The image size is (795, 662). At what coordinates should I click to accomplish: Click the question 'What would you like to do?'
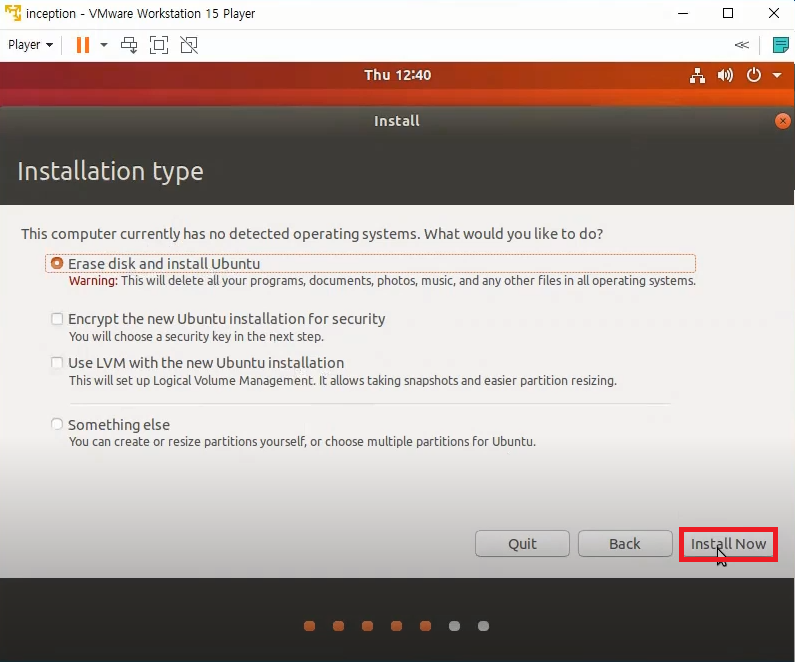(513, 234)
